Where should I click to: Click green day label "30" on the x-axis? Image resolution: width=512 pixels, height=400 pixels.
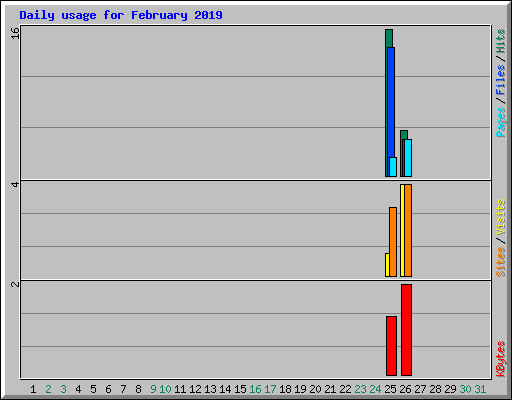click(465, 389)
